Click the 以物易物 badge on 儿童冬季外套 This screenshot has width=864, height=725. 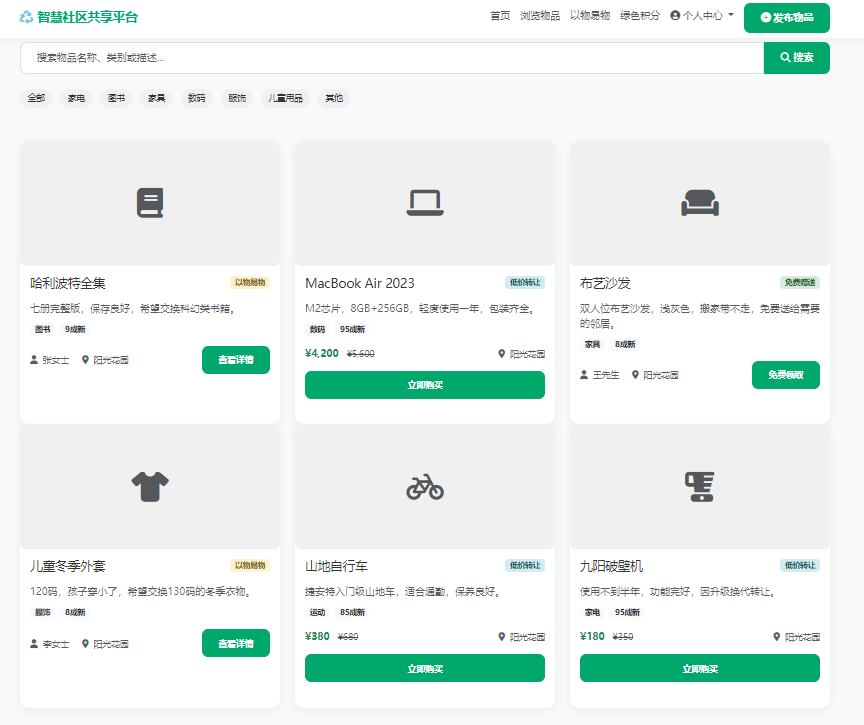[x=250, y=566]
